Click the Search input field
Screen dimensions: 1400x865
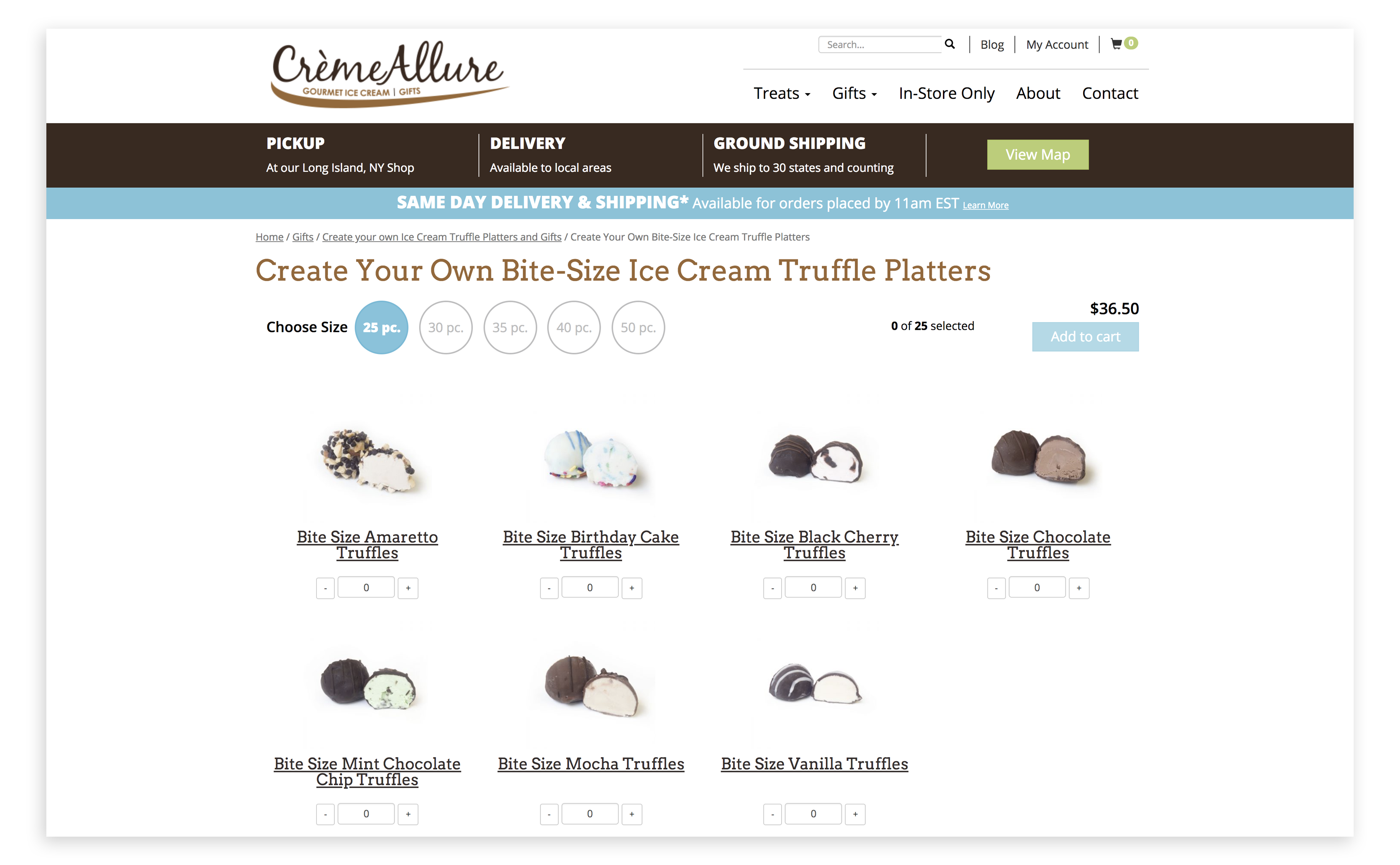pos(880,44)
